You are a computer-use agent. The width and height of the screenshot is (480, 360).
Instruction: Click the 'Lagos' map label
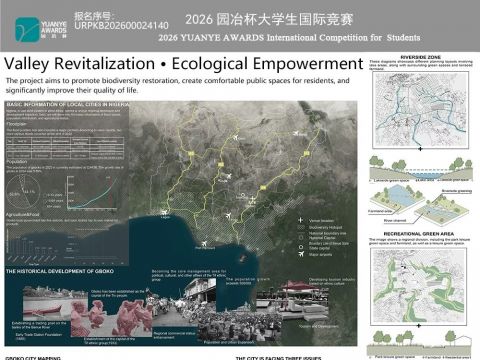point(165,218)
